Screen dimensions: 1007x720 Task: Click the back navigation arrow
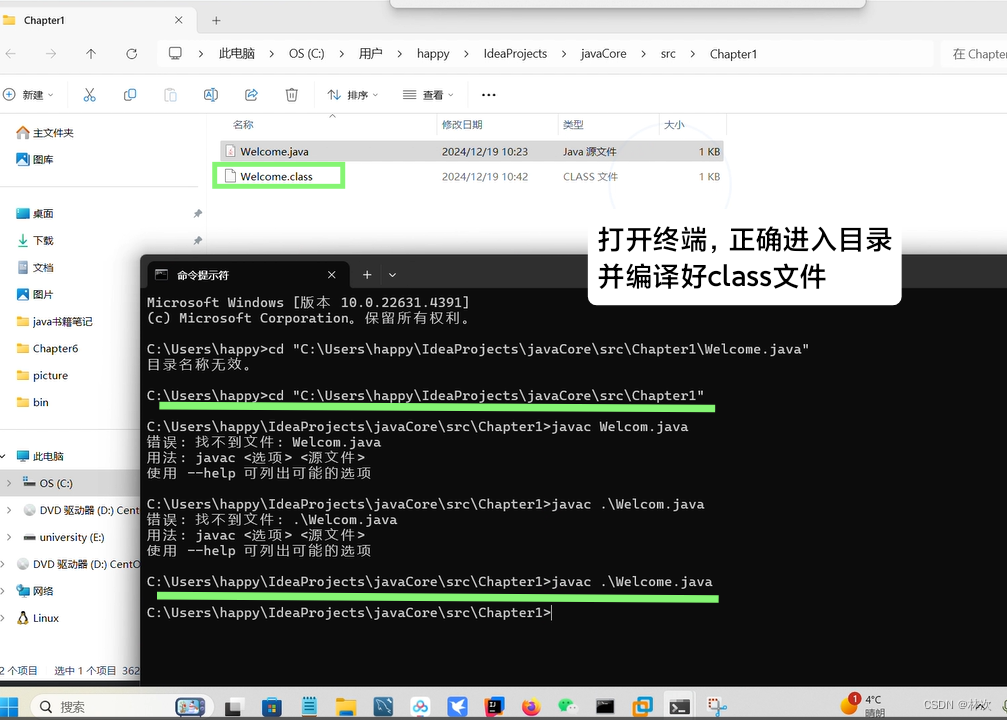coord(11,54)
